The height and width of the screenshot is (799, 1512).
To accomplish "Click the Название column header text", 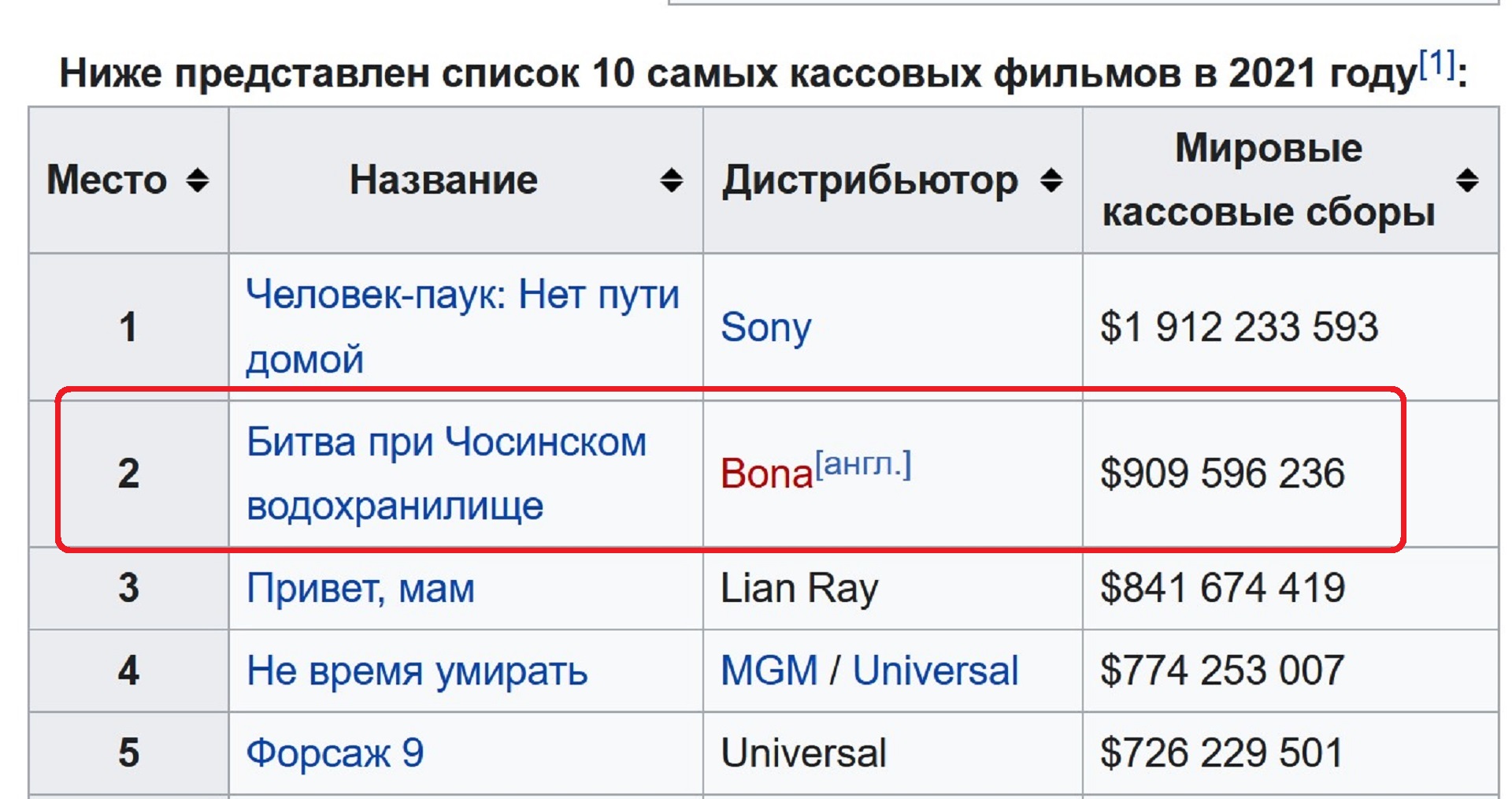I will 443,180.
